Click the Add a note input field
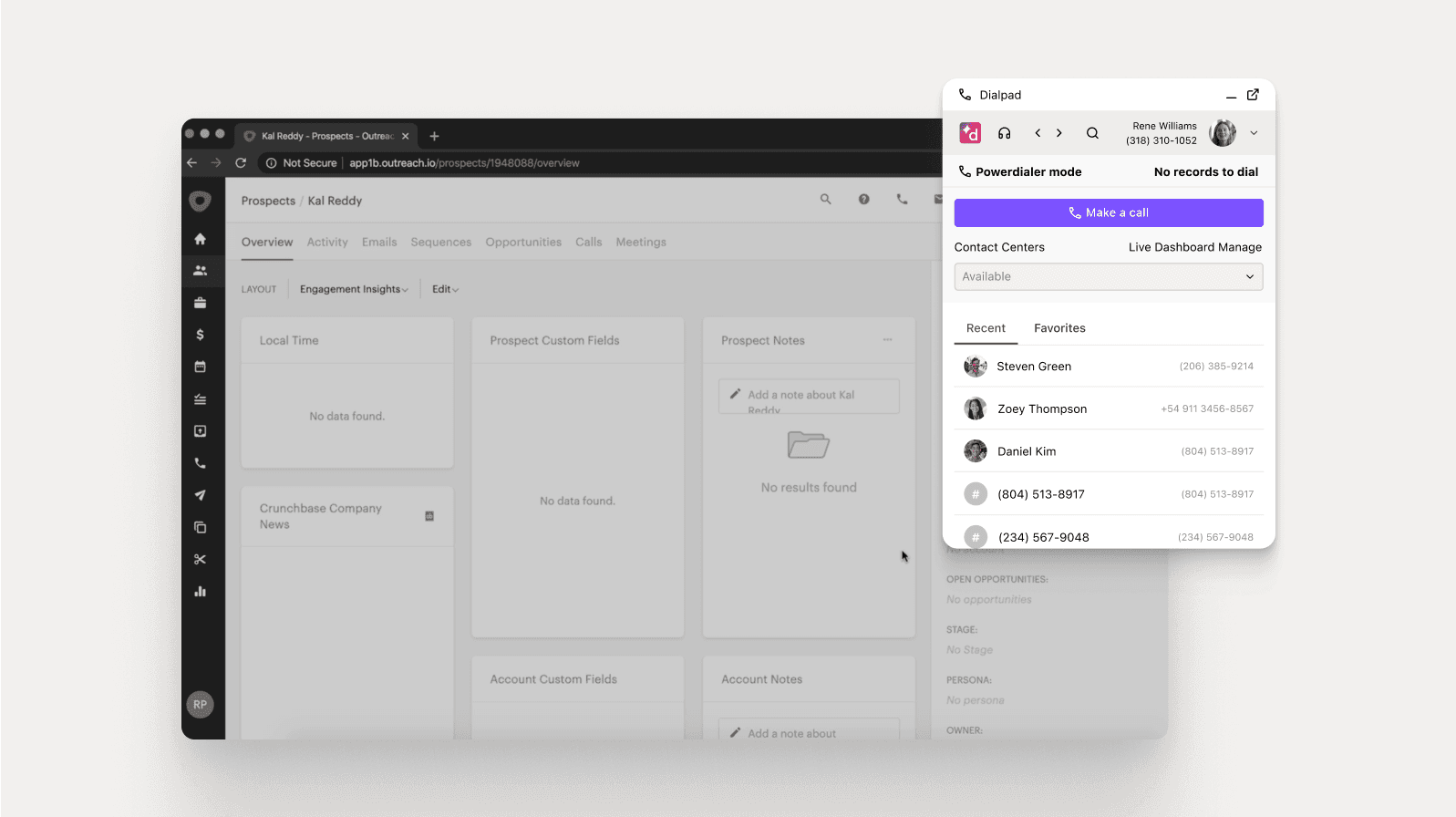This screenshot has height=817, width=1456. 809,396
